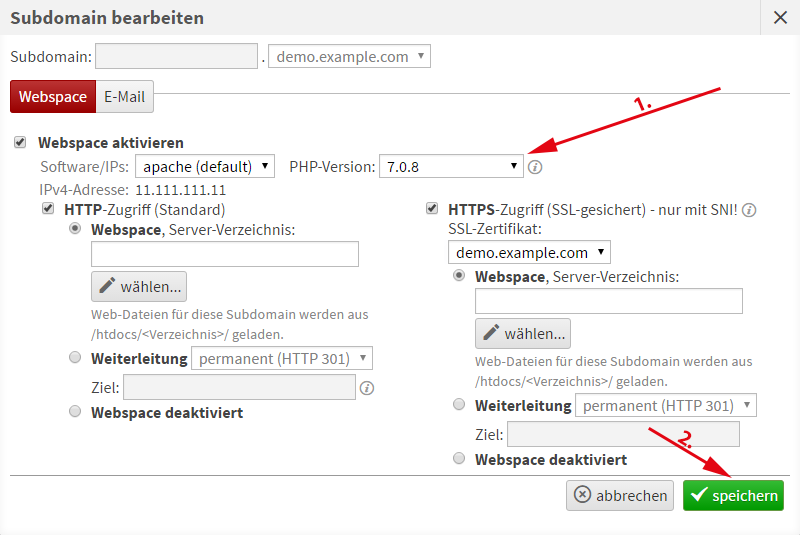This screenshot has width=800, height=535.
Task: Click the abbrechen button
Action: [x=619, y=496]
